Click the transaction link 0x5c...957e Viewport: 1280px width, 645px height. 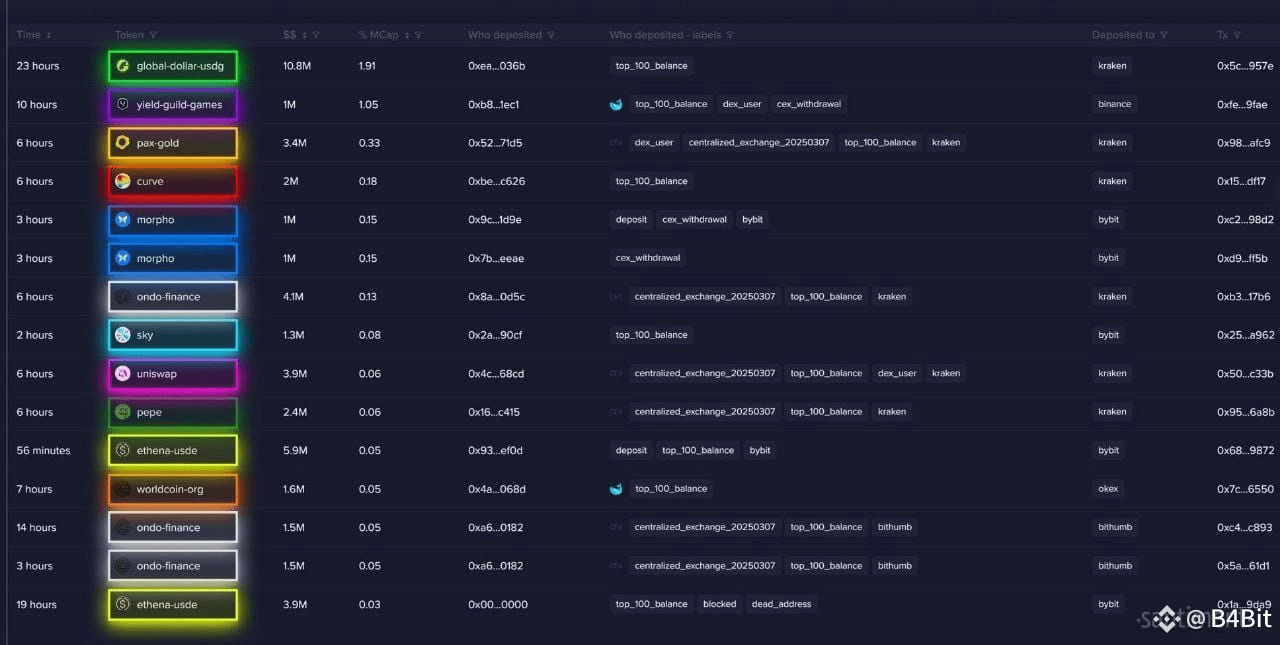1245,66
